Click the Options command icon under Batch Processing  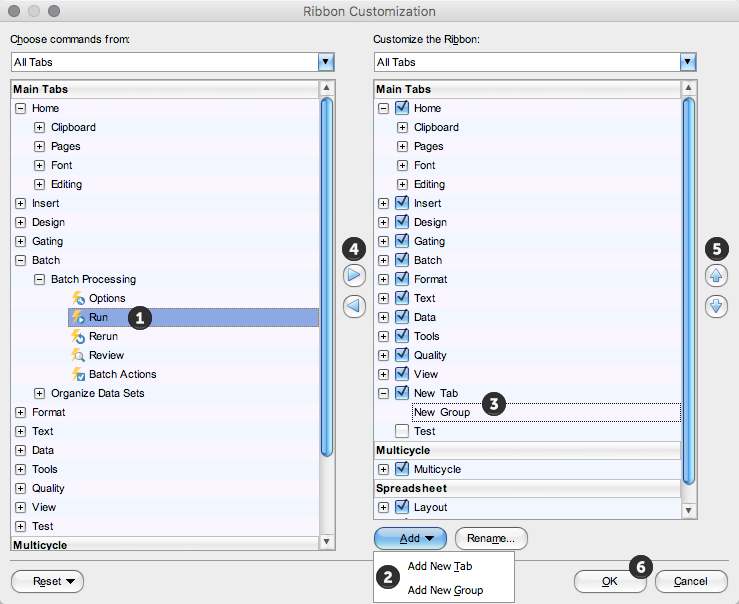point(79,298)
